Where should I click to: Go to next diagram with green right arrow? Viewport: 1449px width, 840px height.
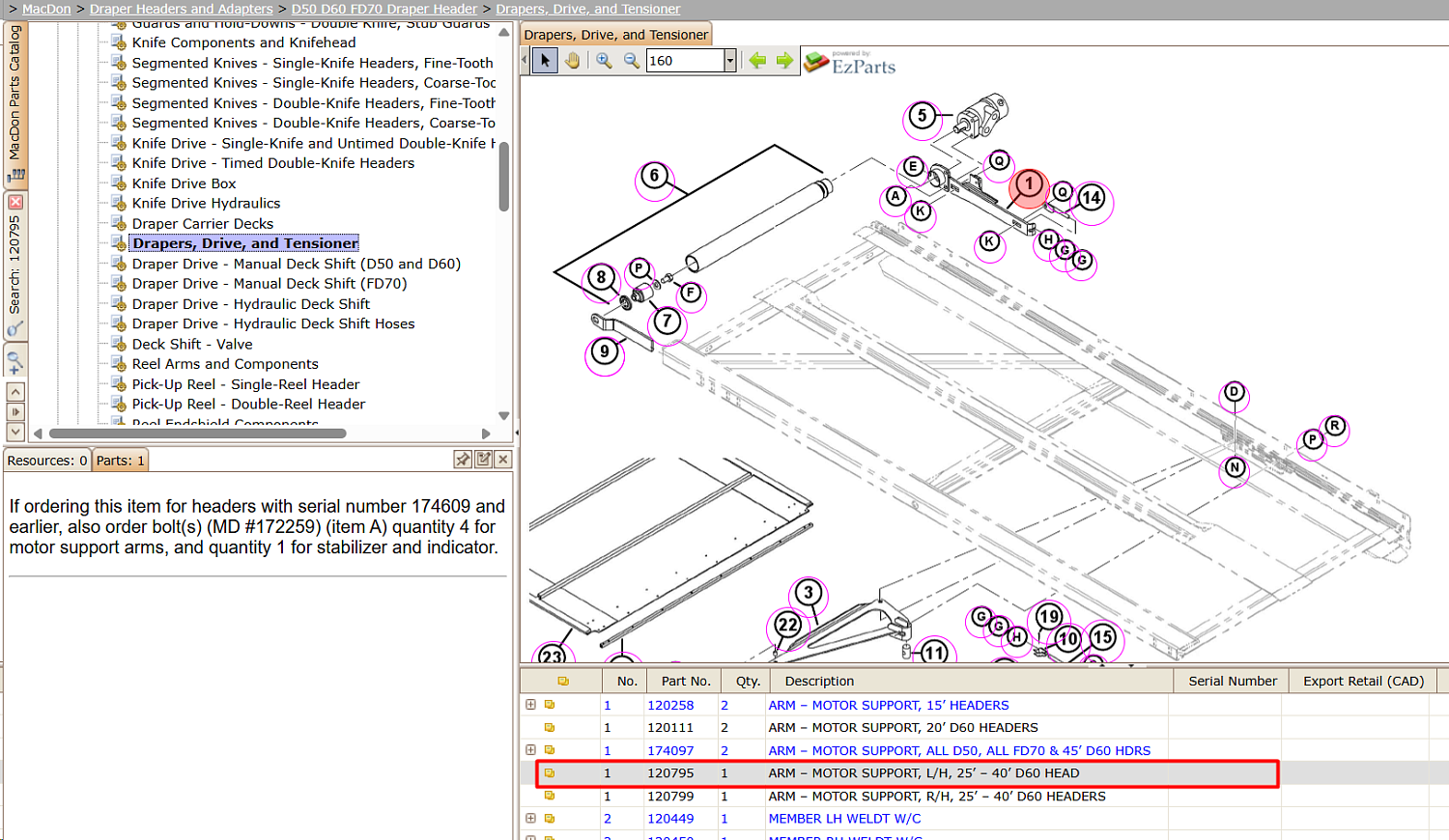coord(784,61)
